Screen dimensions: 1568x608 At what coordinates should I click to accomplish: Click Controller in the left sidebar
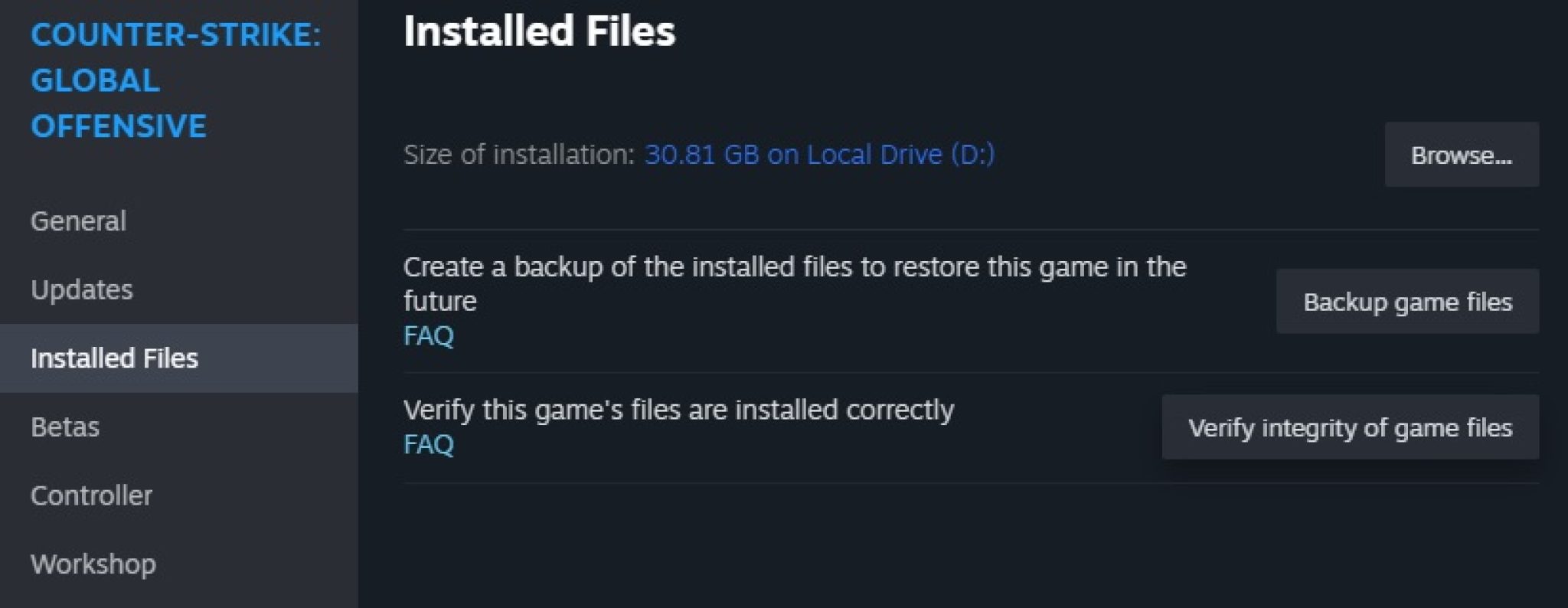[x=92, y=496]
